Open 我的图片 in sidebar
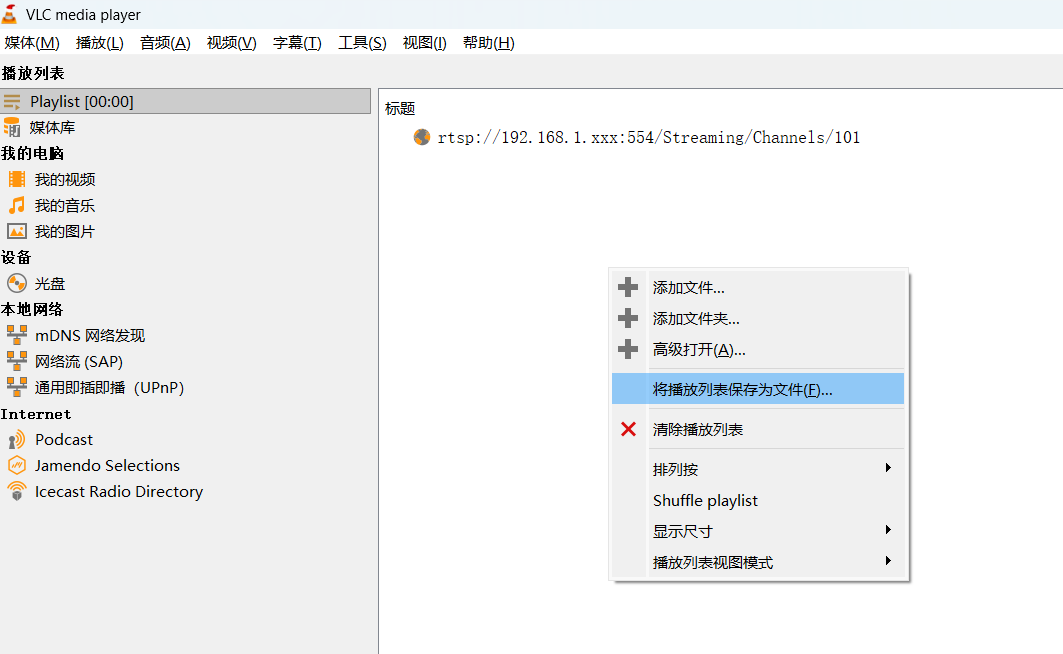The height and width of the screenshot is (654, 1063). [65, 231]
